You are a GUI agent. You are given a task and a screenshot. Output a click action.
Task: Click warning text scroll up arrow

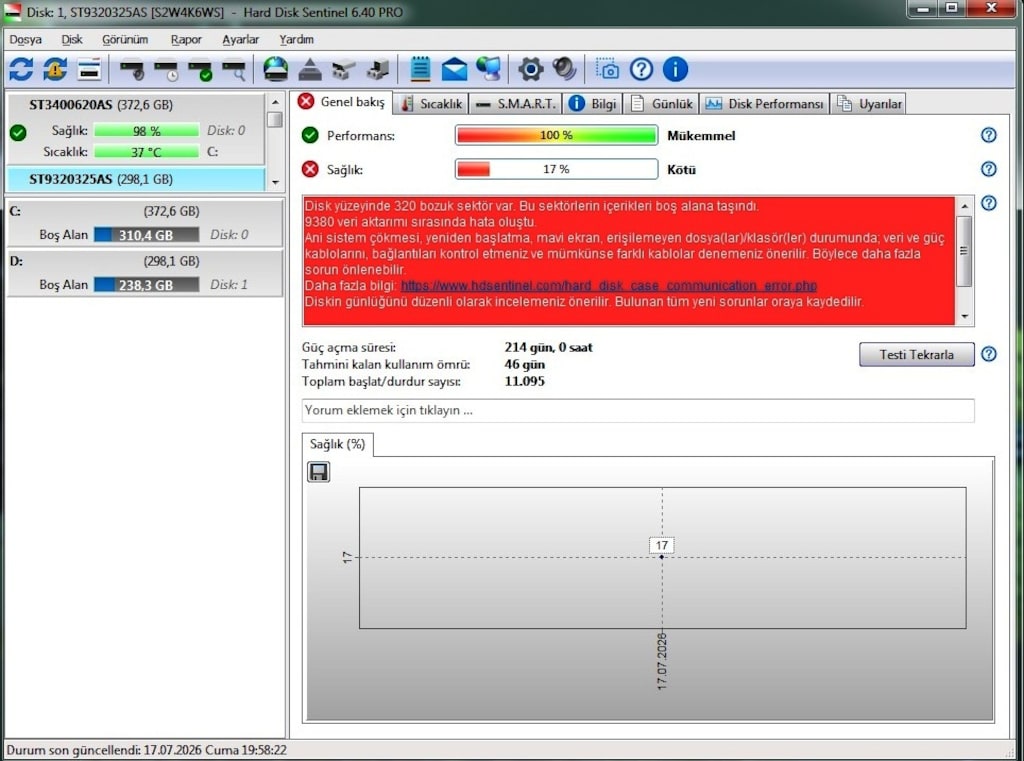coord(965,206)
